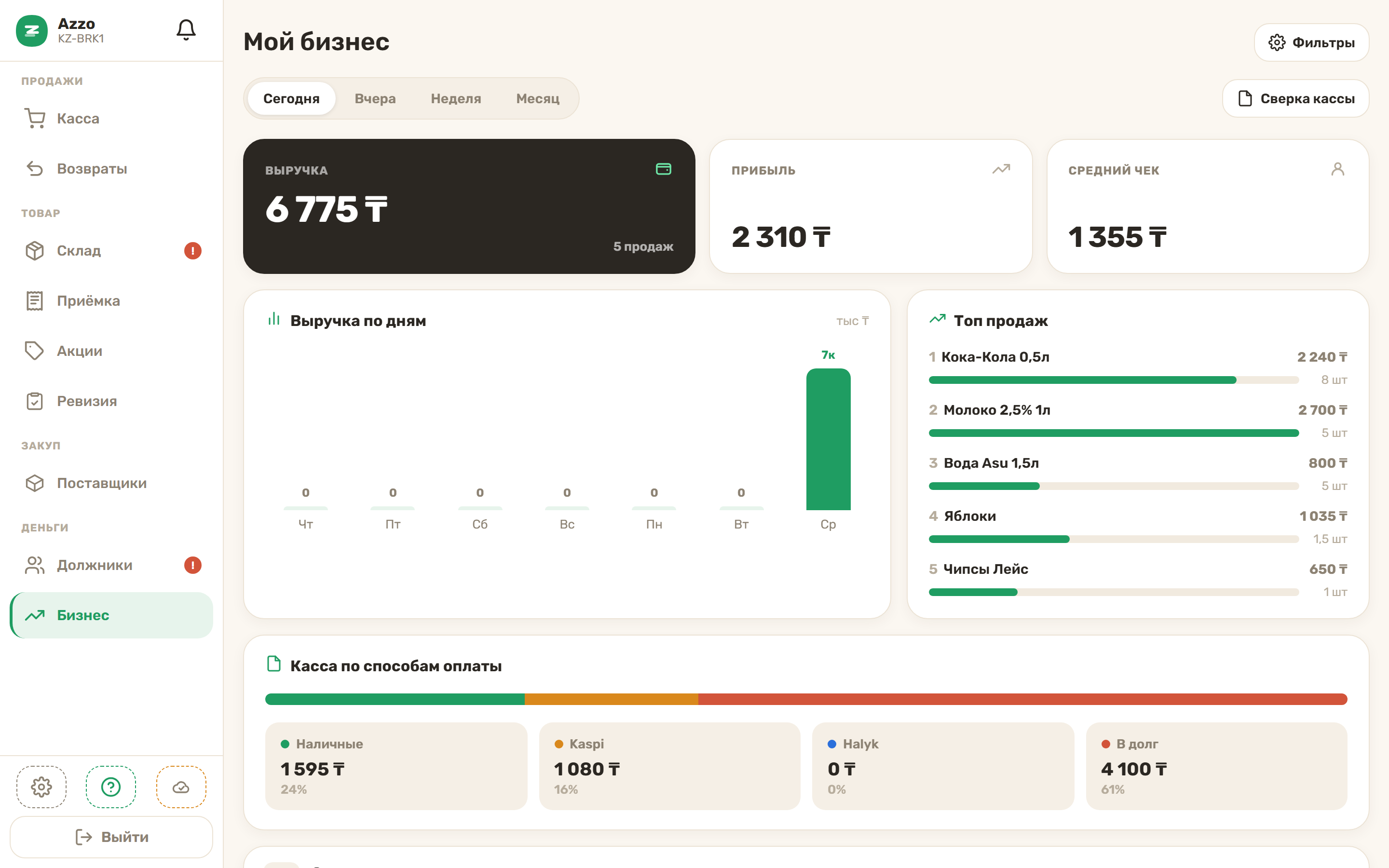Click red debt segment of payment bar

[1023, 699]
